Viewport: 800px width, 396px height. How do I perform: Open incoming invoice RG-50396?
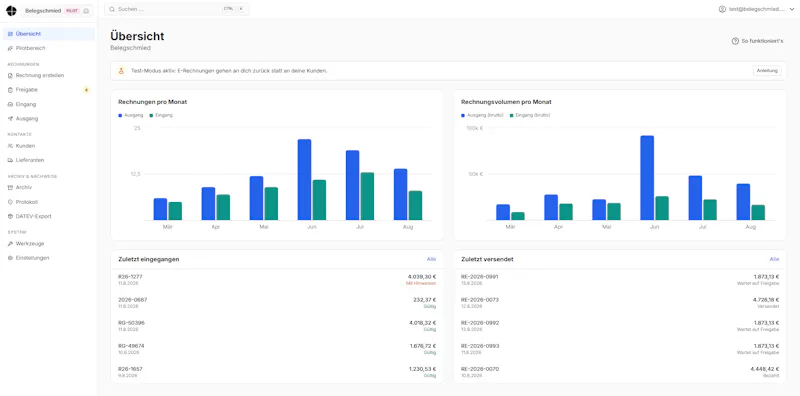[277, 326]
